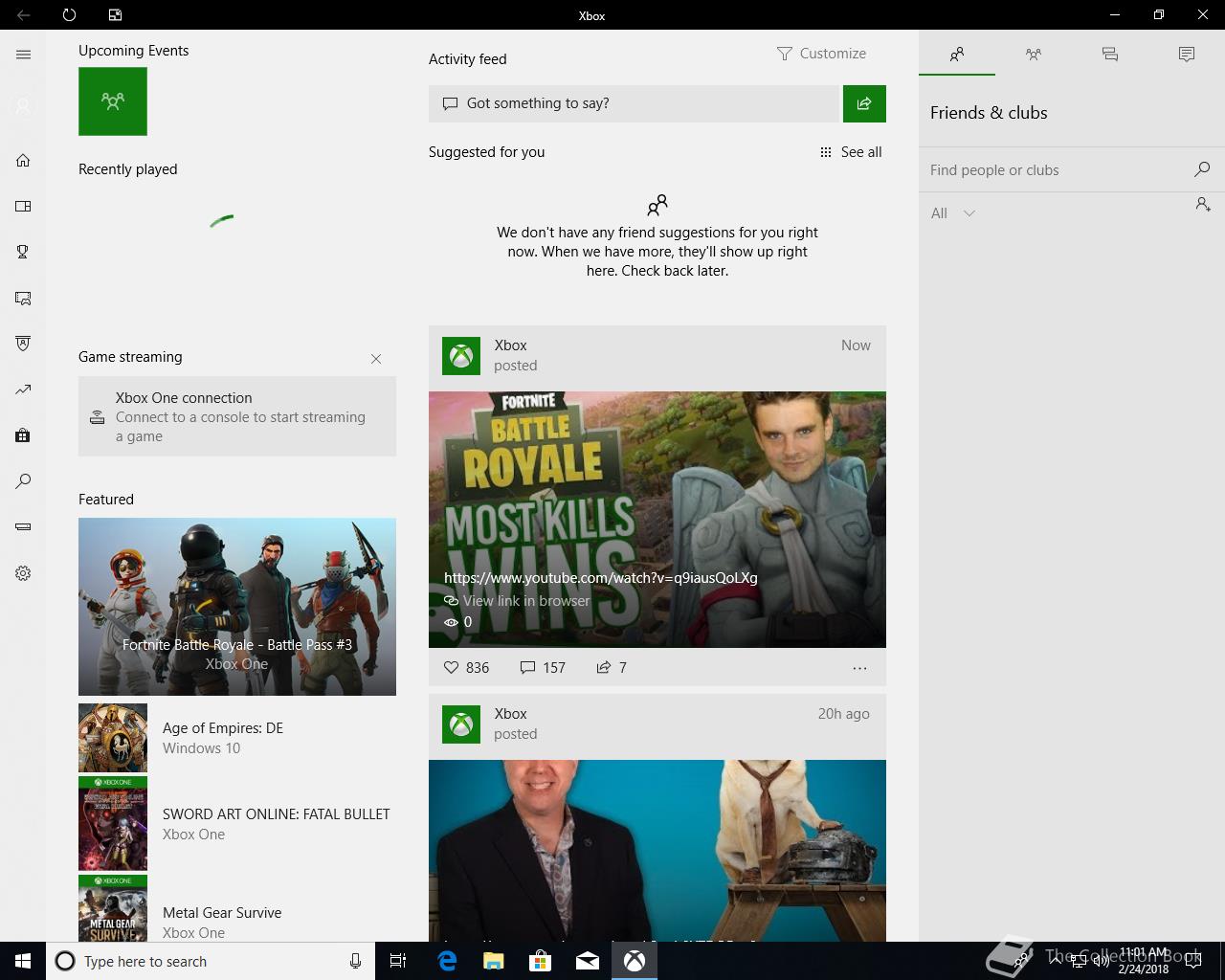1225x980 pixels.
Task: Click View link in browser
Action: pos(517,601)
